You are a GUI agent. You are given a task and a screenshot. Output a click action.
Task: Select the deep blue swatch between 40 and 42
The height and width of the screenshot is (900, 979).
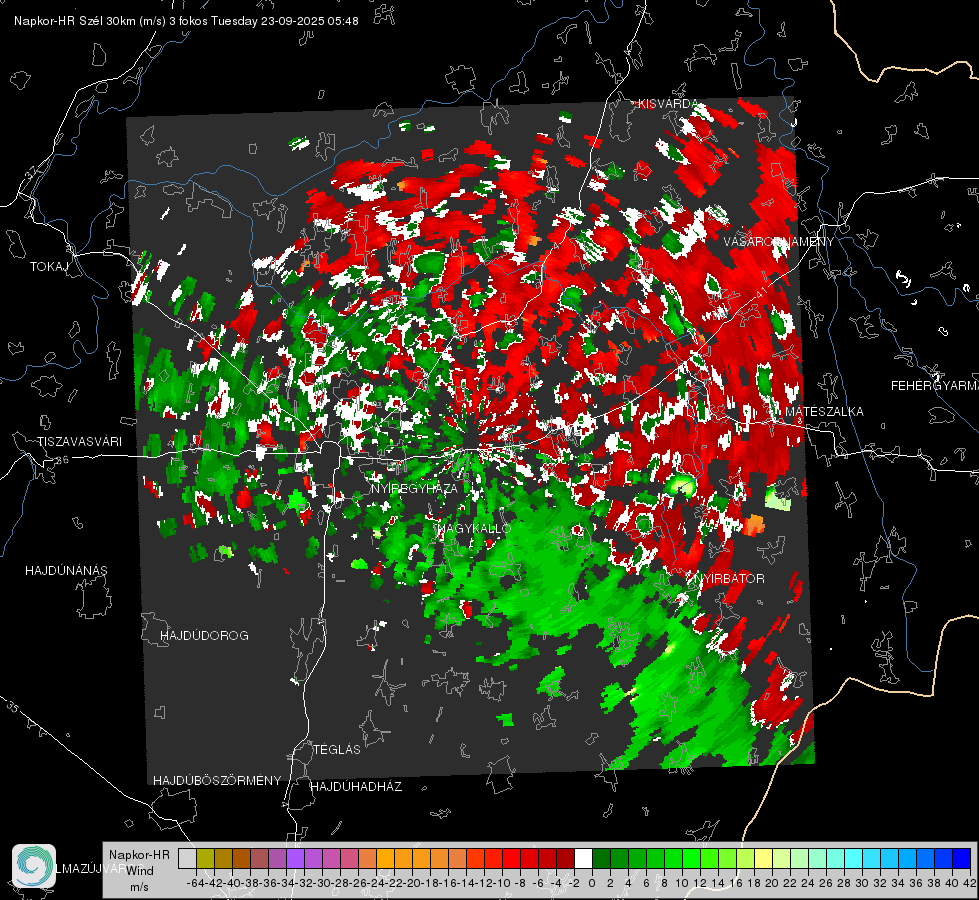coord(962,859)
